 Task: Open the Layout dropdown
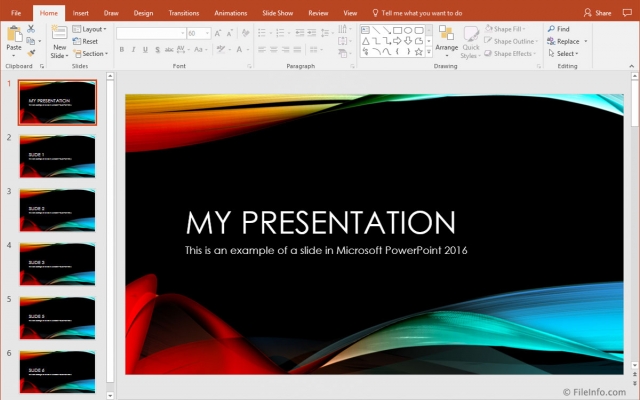tap(89, 29)
